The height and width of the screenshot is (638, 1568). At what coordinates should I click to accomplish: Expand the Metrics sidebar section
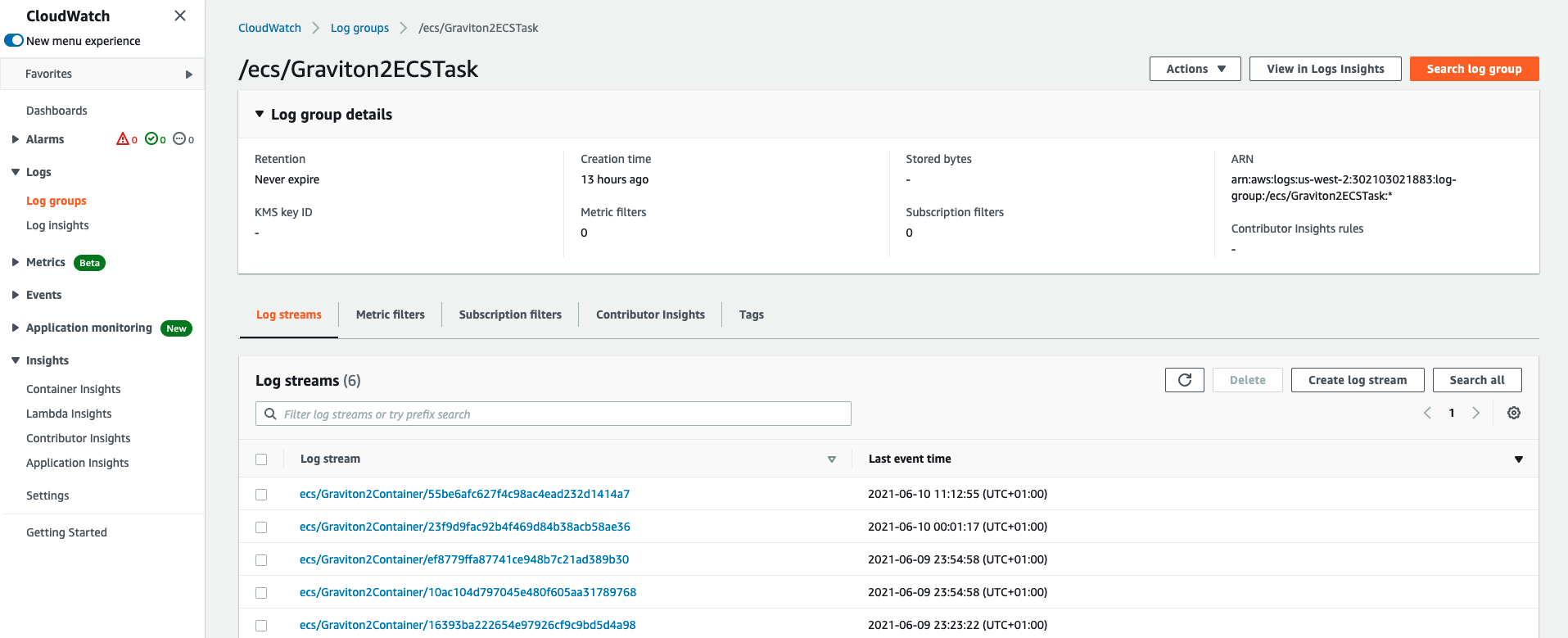(x=16, y=262)
